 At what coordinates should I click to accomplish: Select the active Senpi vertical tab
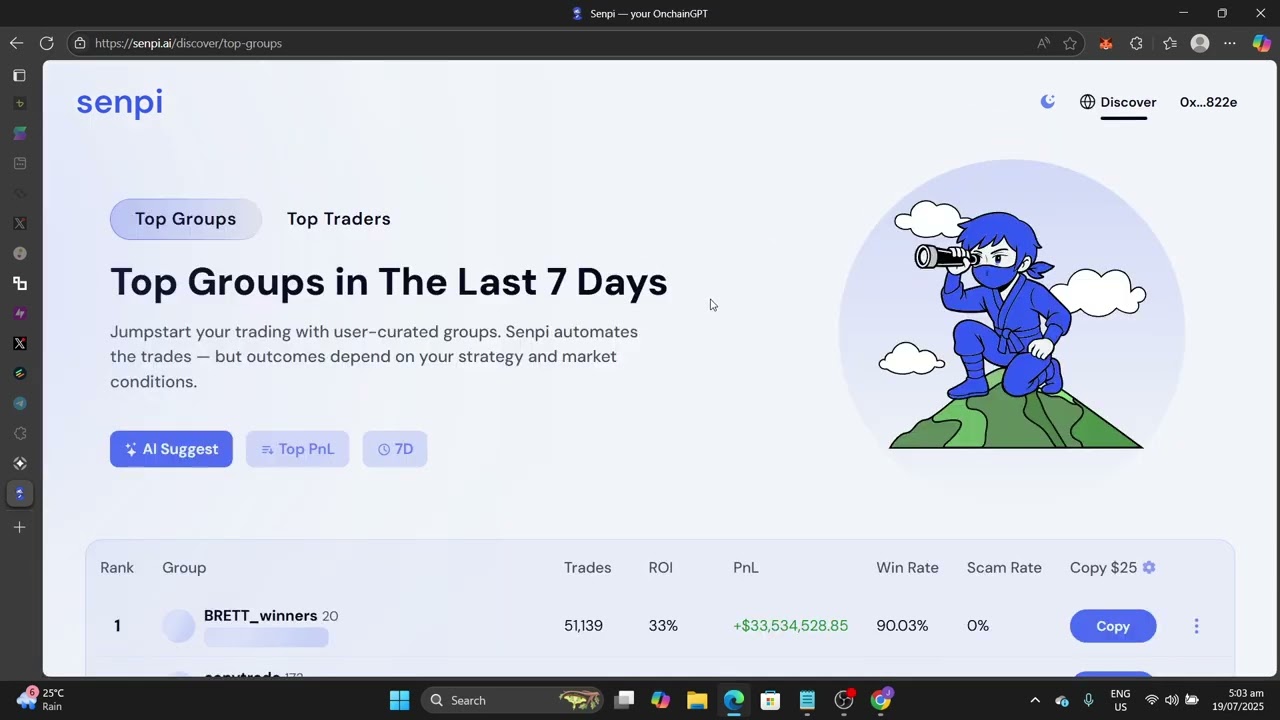pos(19,493)
